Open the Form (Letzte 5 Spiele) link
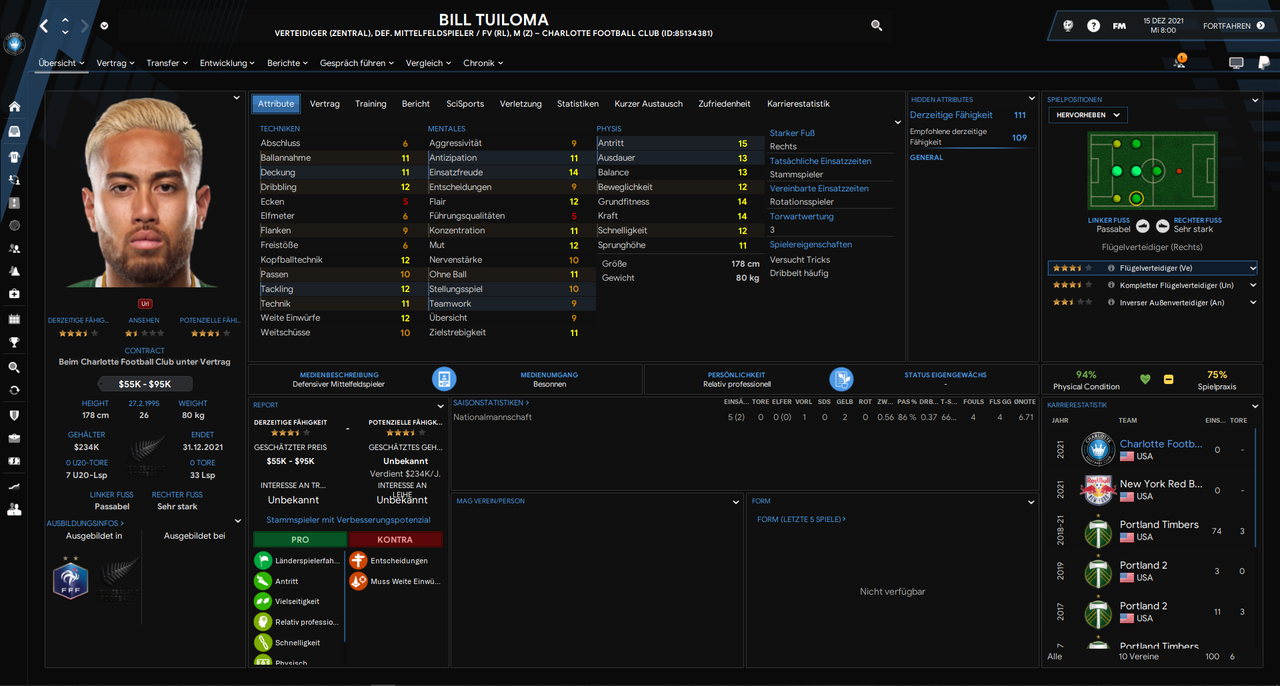 801,519
